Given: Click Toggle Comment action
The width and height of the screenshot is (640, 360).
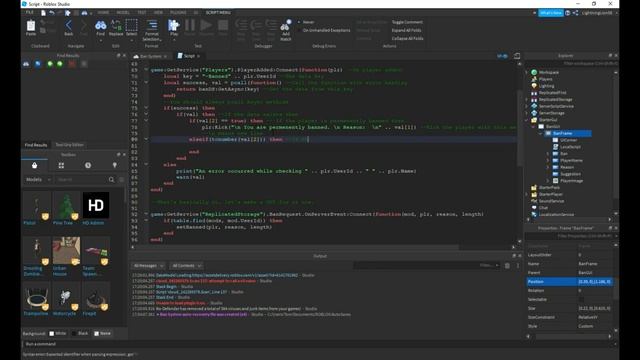Looking at the screenshot, I should 407,22.
